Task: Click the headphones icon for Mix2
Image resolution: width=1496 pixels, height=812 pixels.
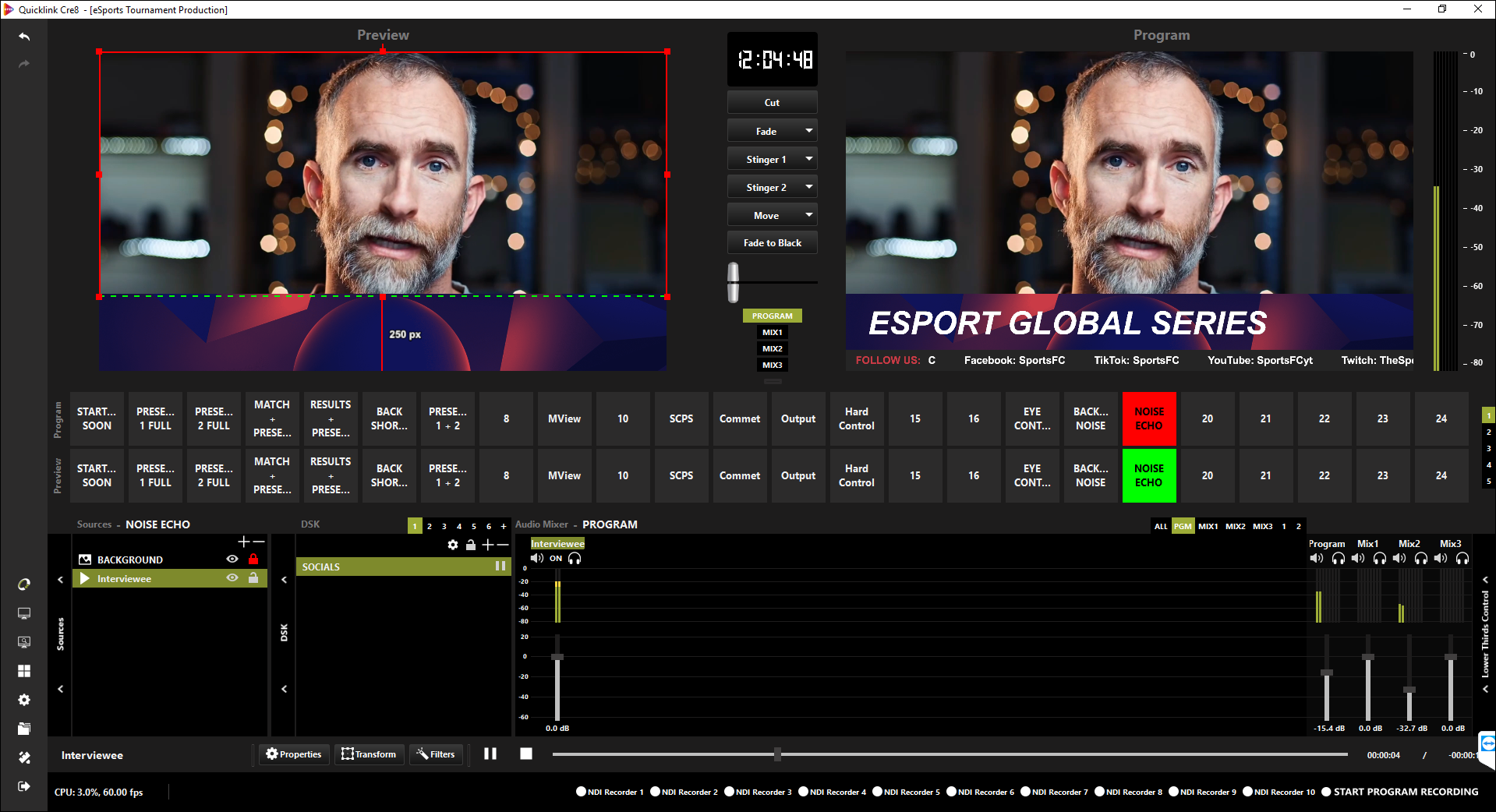Action: 1421,558
